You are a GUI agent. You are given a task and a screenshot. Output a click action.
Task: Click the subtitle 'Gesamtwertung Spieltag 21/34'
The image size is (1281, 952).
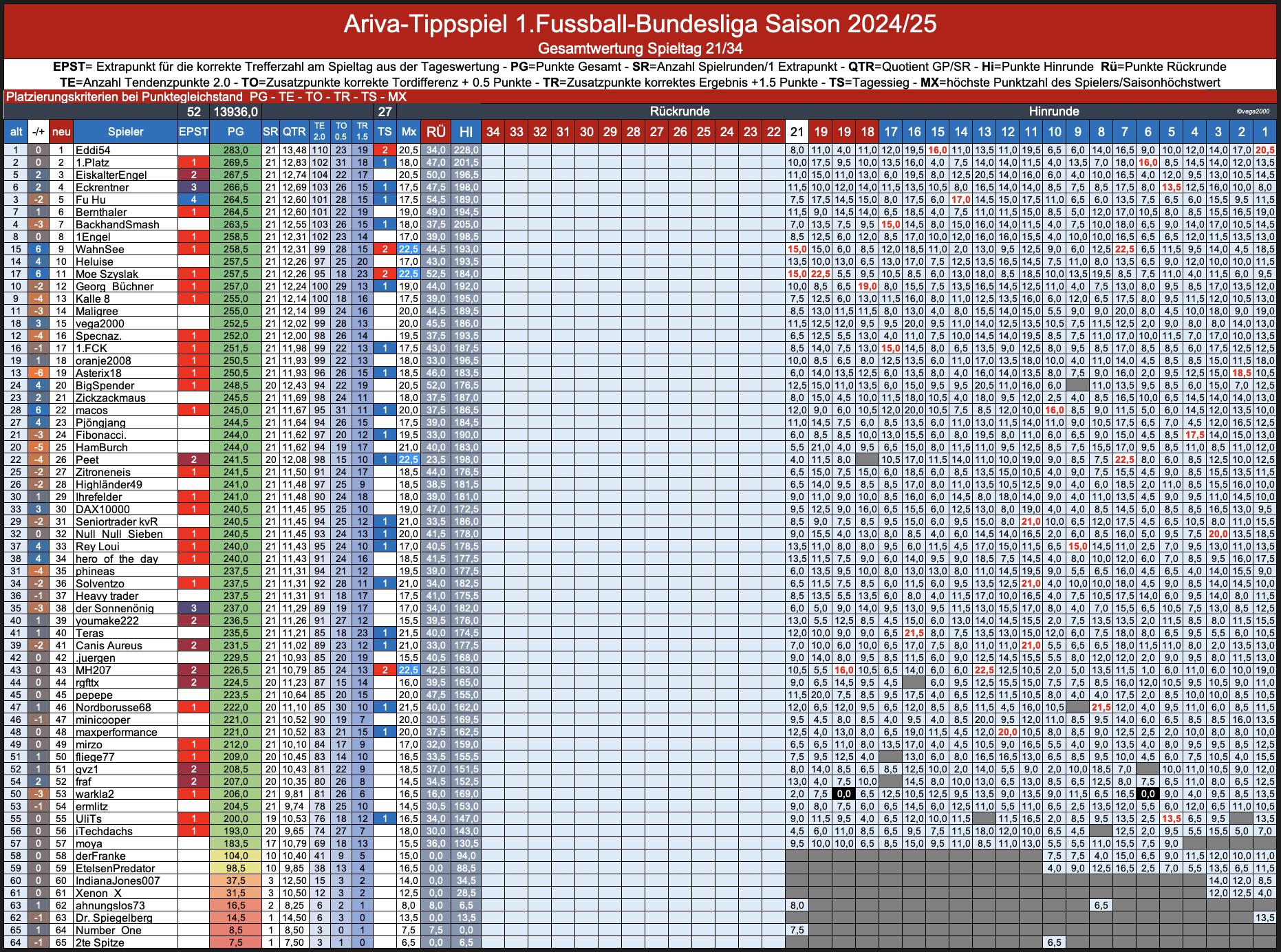640,48
